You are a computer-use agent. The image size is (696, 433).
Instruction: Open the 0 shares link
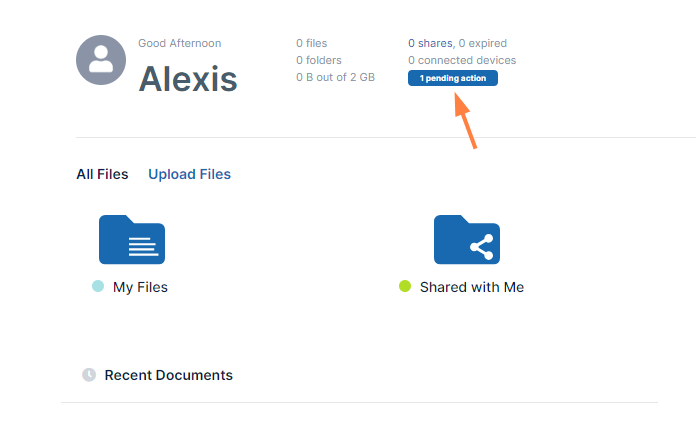click(430, 43)
